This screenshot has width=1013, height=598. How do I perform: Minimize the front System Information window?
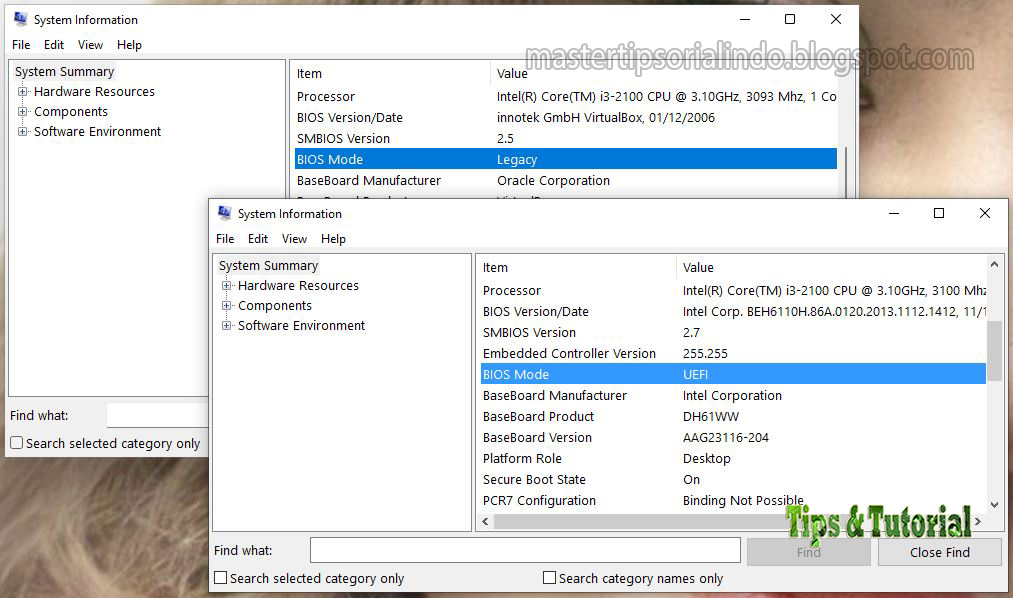click(x=894, y=213)
